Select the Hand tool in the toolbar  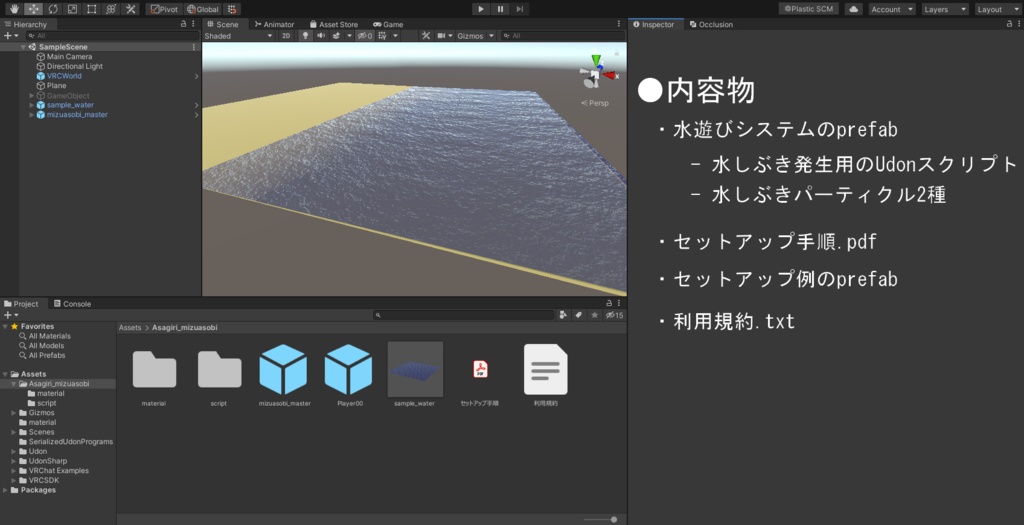[14, 9]
